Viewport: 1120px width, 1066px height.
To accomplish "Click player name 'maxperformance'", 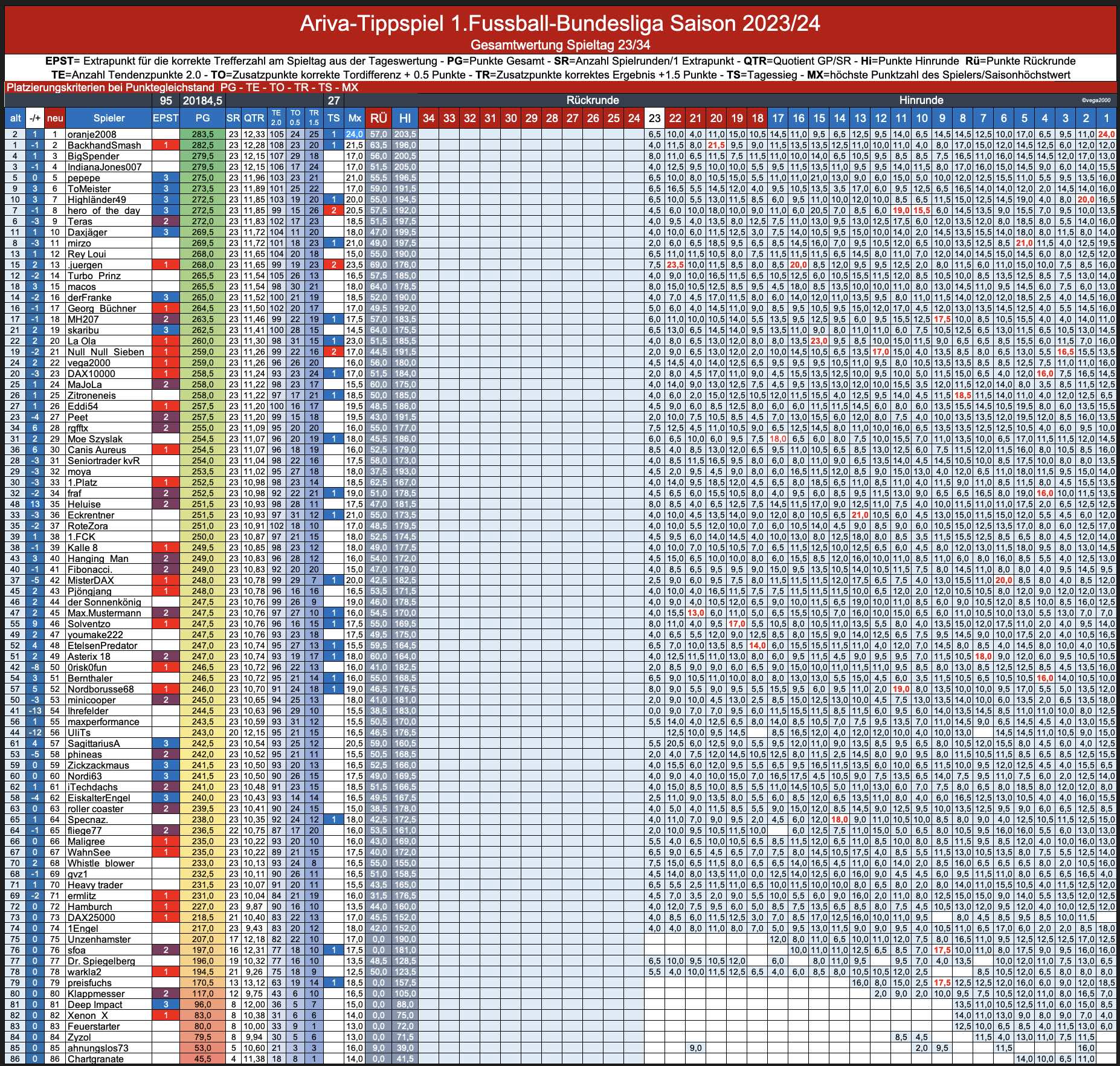I will pyautogui.click(x=103, y=722).
